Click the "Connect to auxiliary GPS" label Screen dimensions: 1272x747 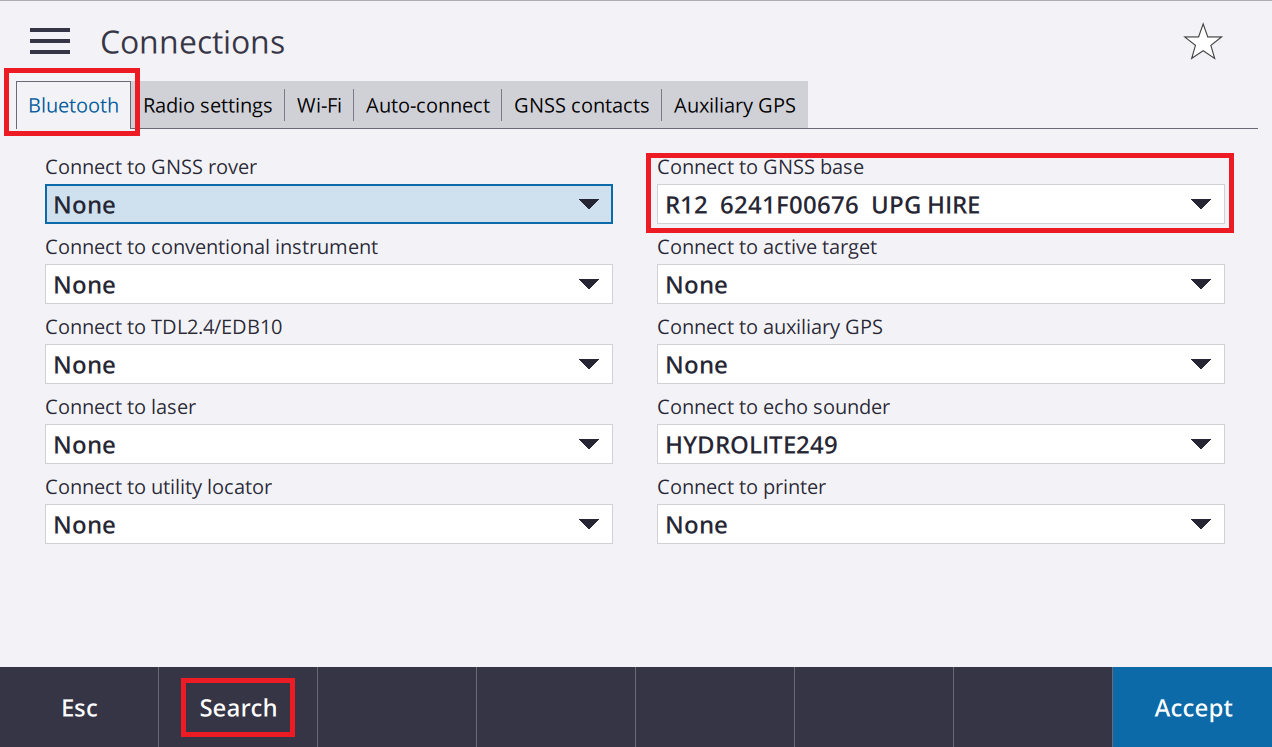(770, 327)
